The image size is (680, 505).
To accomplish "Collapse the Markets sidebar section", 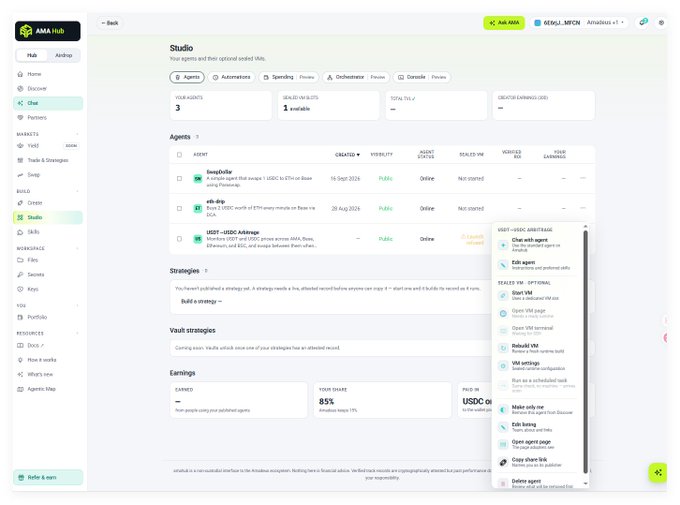I will coord(77,134).
